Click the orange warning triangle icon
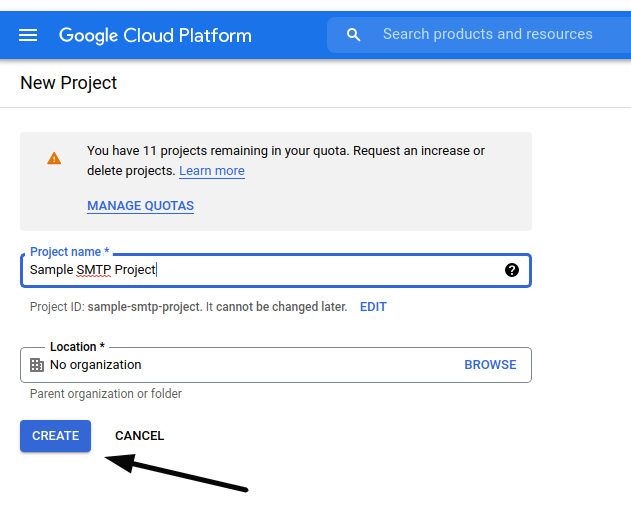 coord(54,159)
